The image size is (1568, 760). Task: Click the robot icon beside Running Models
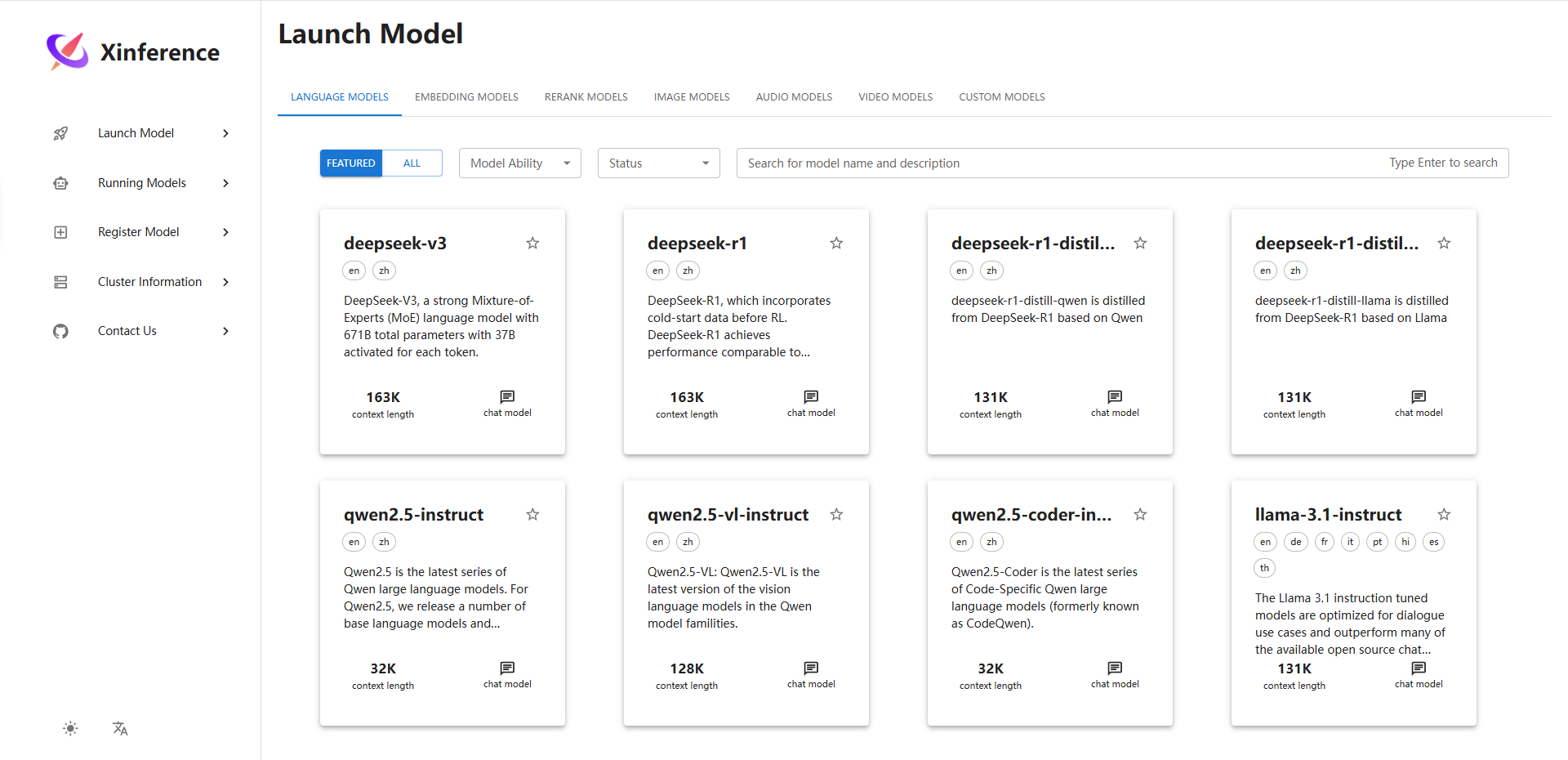[60, 183]
